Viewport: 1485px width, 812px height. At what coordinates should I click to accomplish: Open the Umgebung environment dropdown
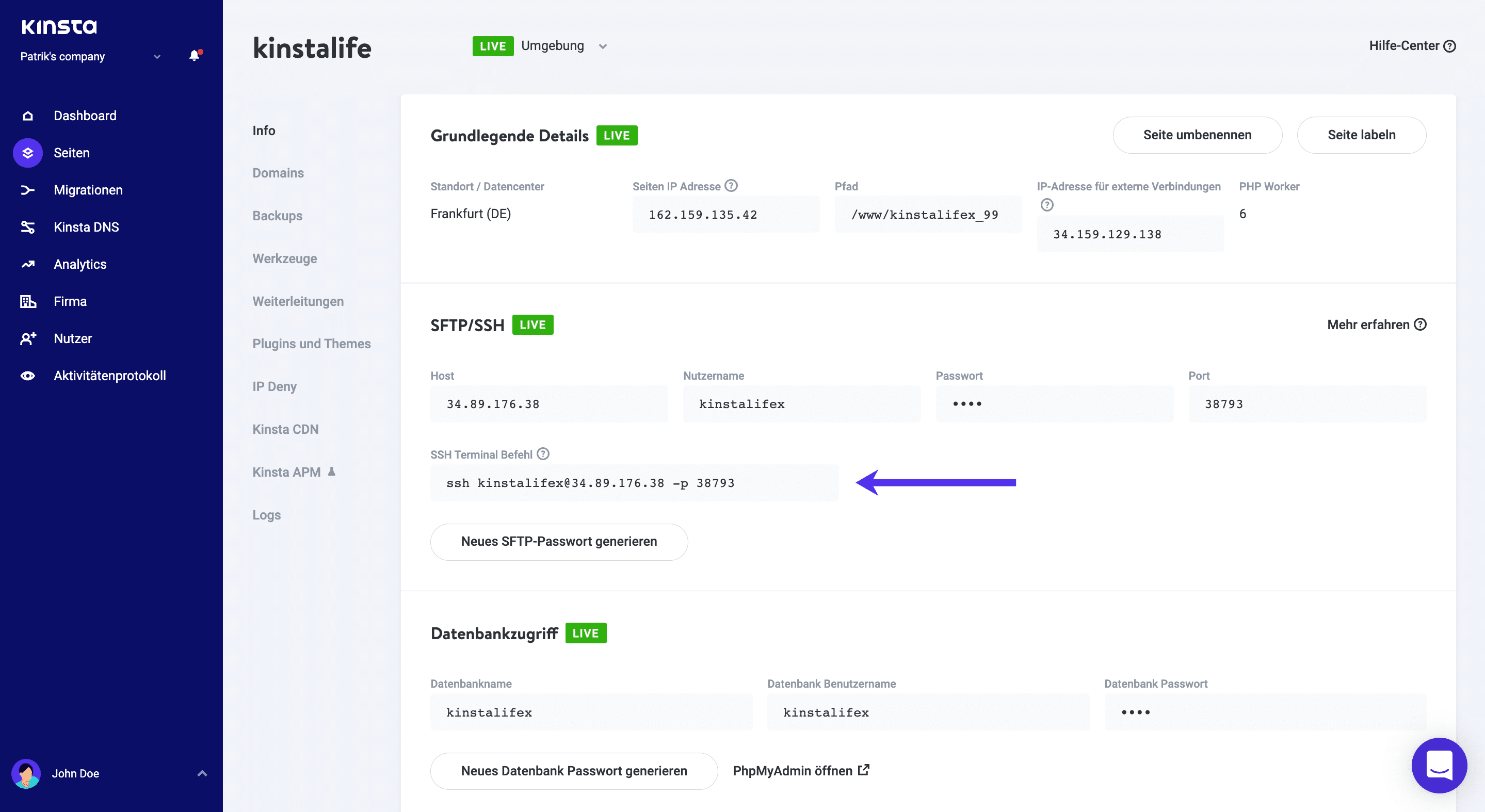(x=603, y=46)
